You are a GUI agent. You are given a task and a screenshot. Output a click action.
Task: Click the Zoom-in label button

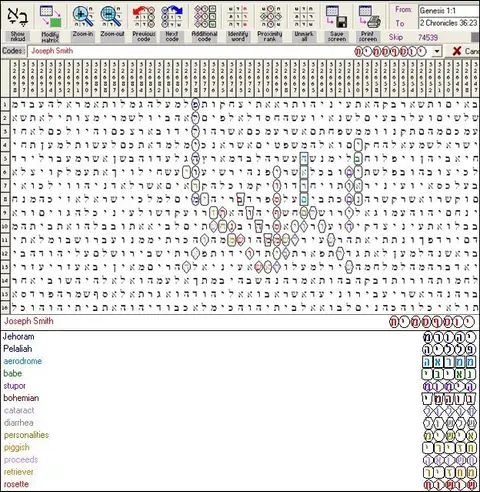tap(83, 37)
